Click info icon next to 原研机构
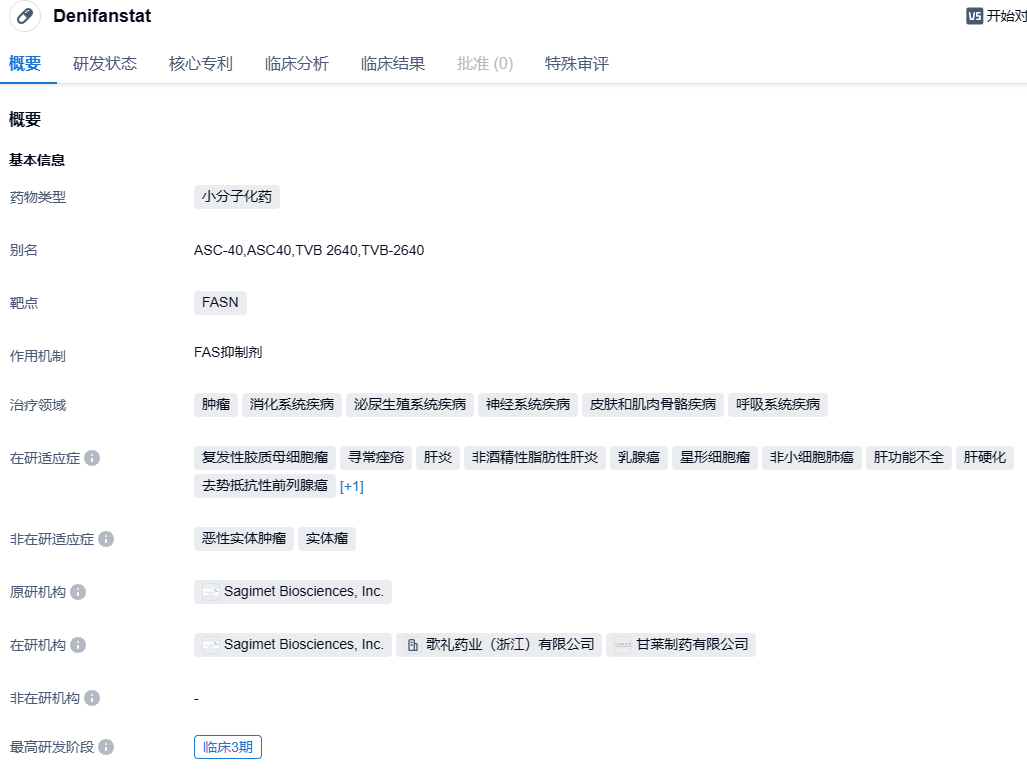This screenshot has height=779, width=1027. [78, 592]
